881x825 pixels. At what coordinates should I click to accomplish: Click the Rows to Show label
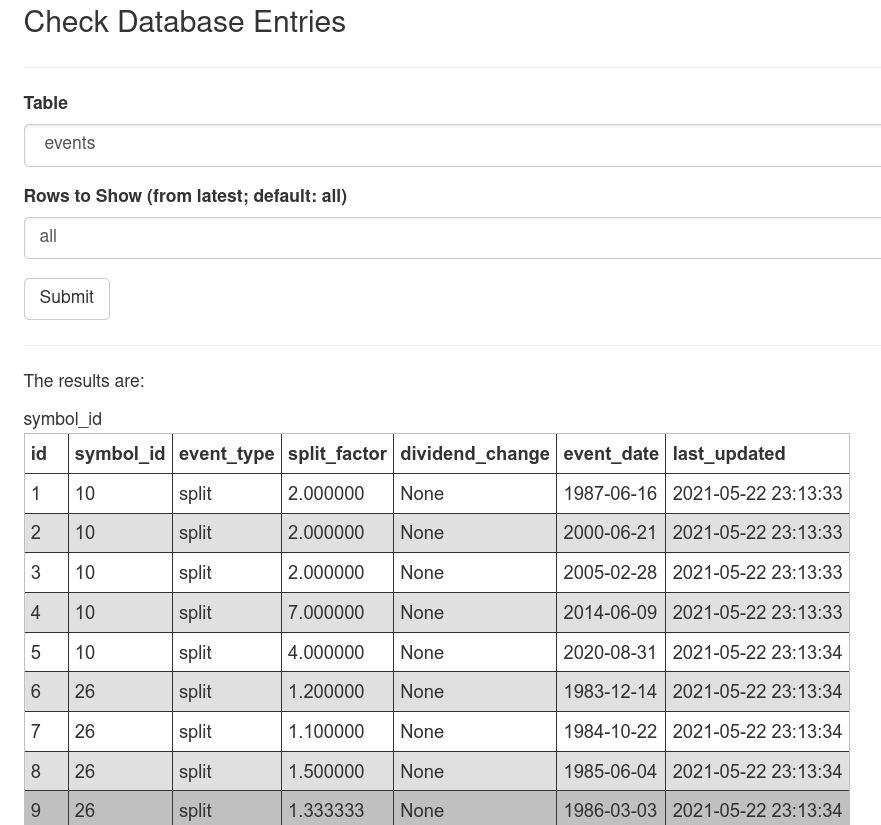185,196
